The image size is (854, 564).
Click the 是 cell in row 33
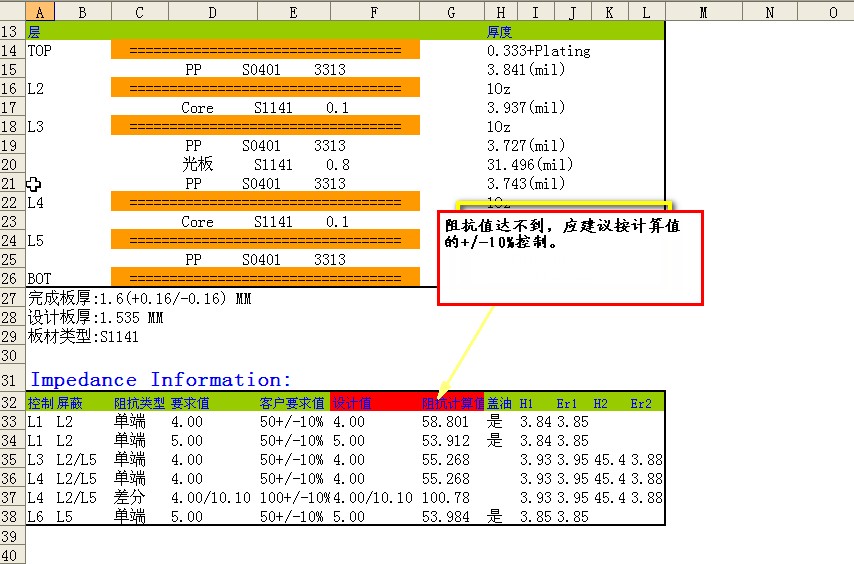point(495,422)
